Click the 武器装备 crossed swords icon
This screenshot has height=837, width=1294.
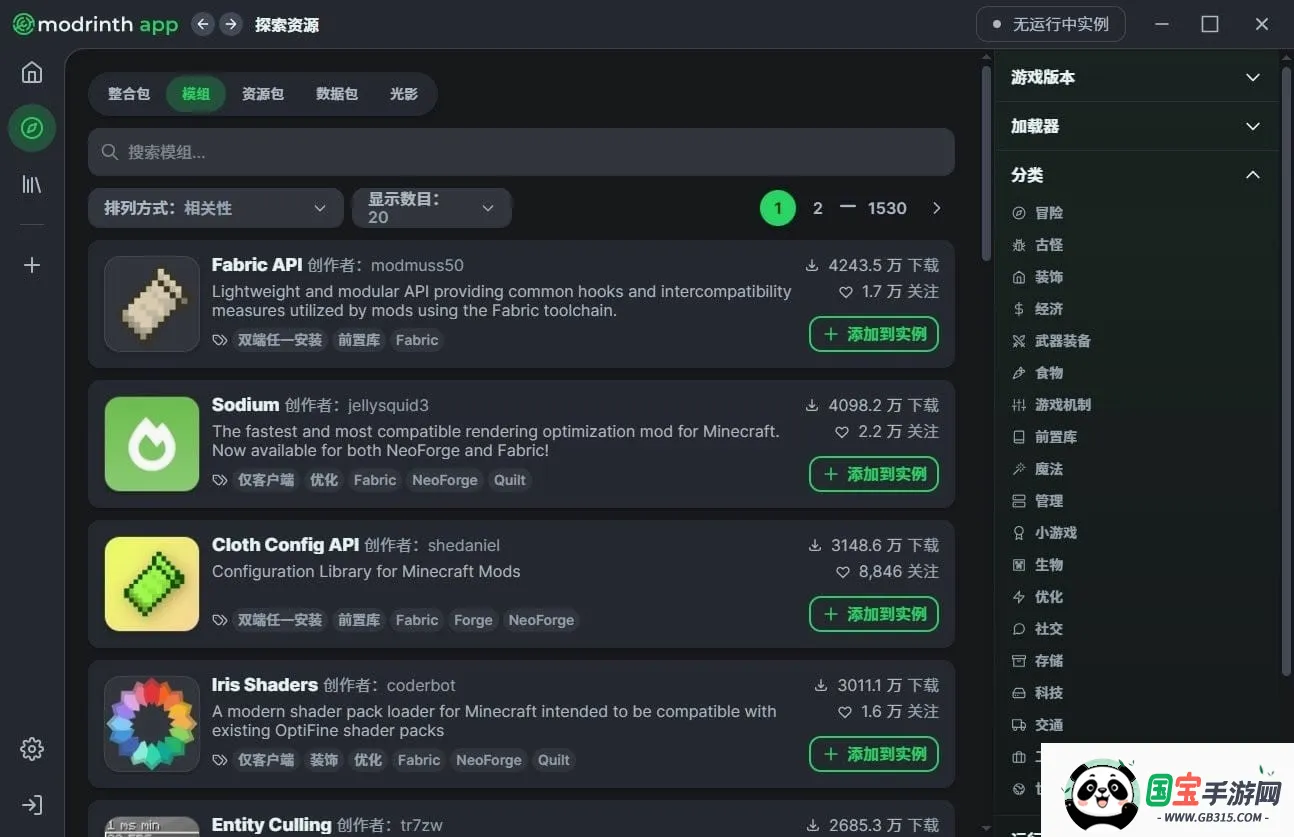click(1019, 341)
